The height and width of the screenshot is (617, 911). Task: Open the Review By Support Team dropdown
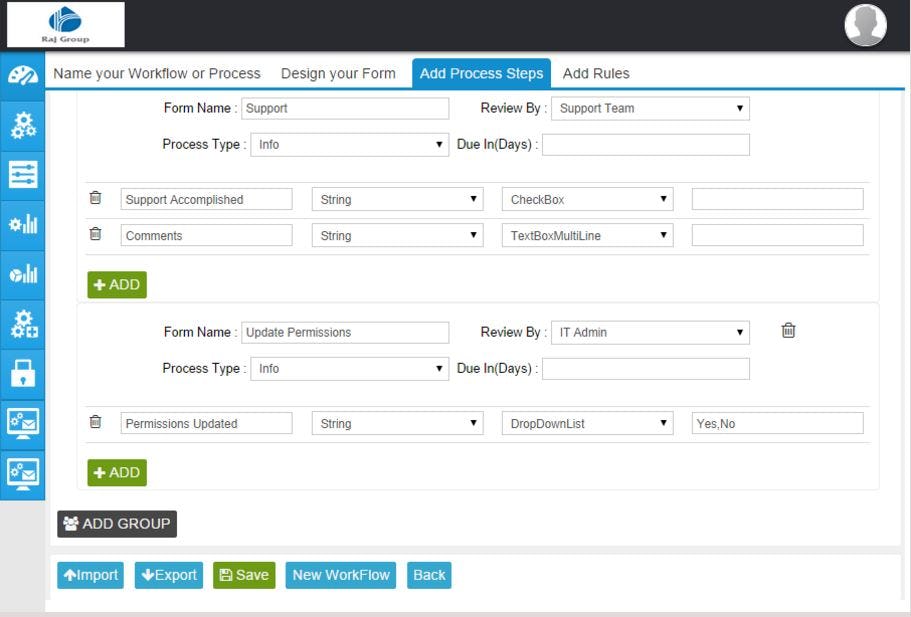click(650, 108)
